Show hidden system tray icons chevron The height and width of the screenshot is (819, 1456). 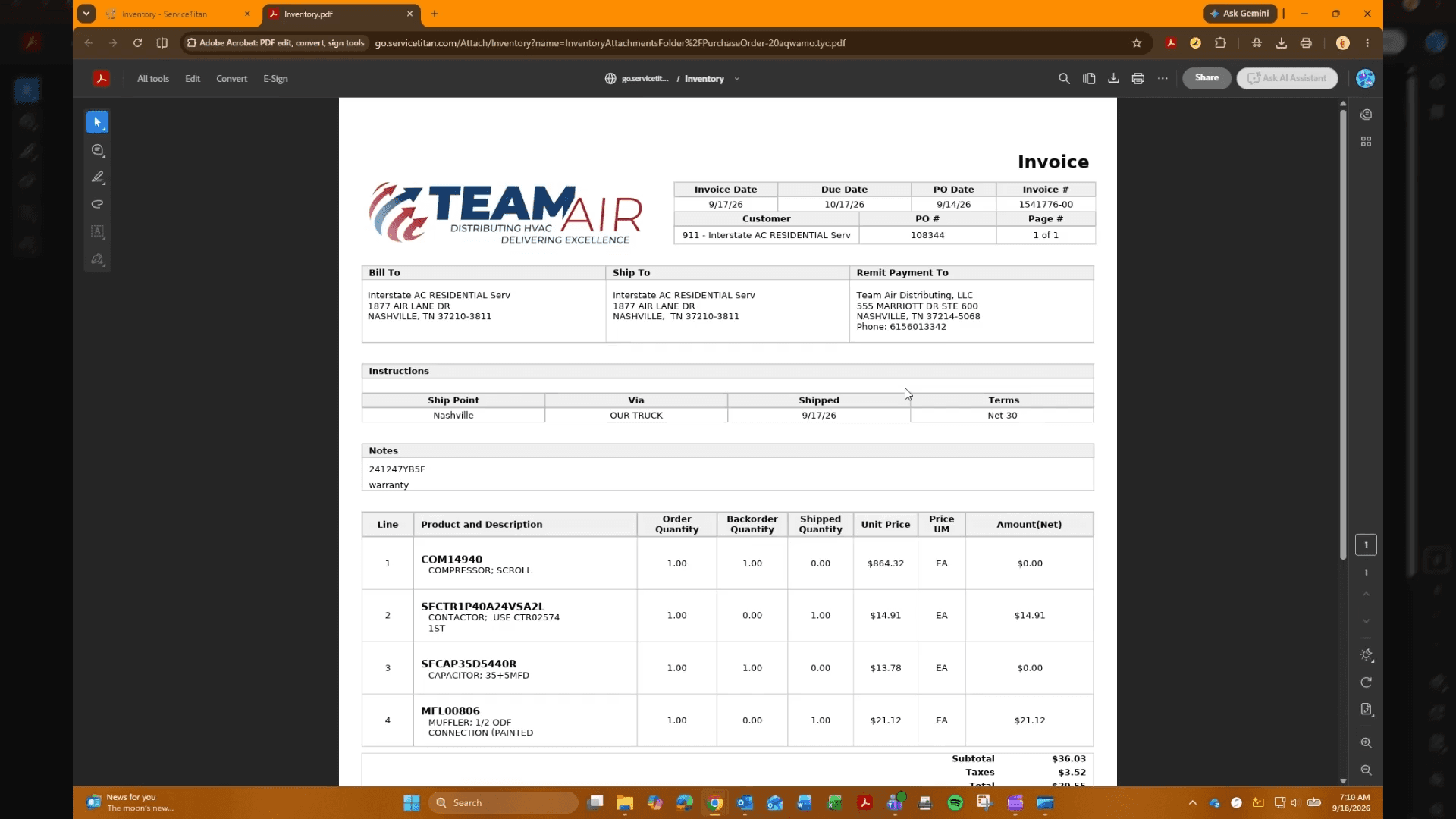[1192, 802]
